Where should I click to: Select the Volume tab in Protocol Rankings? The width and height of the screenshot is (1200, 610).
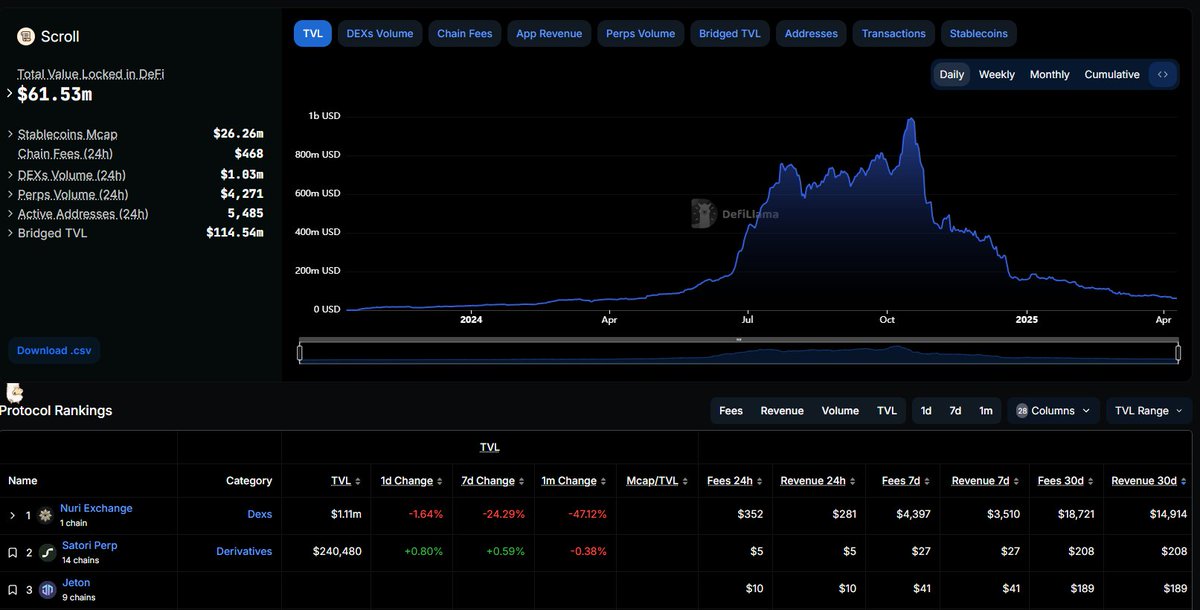840,411
